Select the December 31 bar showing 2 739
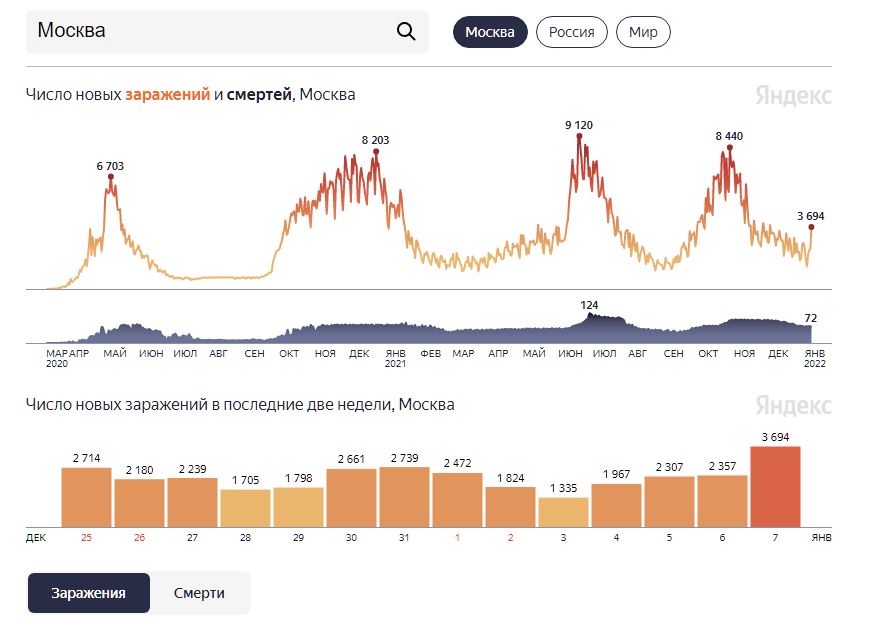The height and width of the screenshot is (631, 883). pos(404,497)
